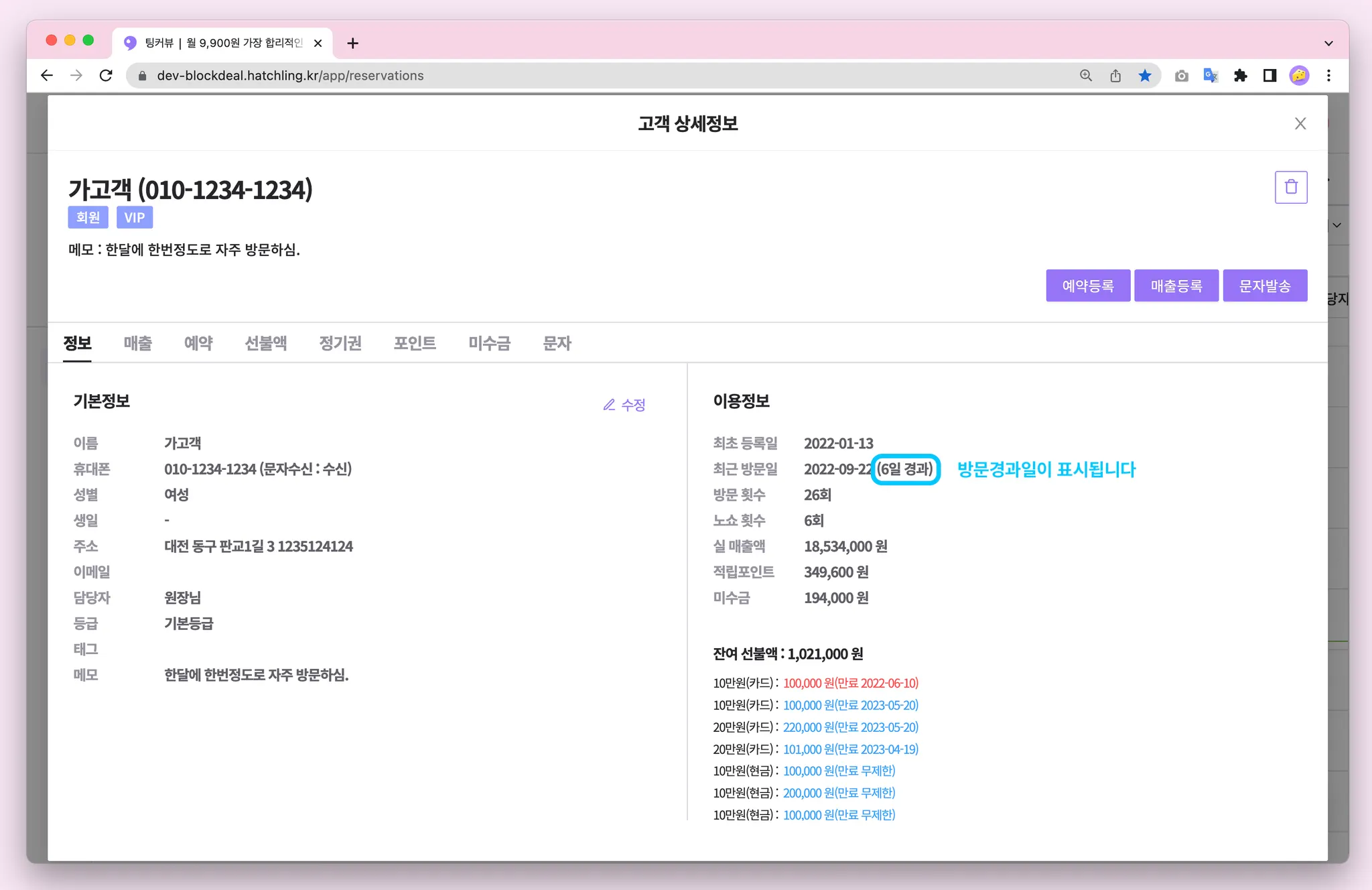Reload the page

click(x=106, y=76)
